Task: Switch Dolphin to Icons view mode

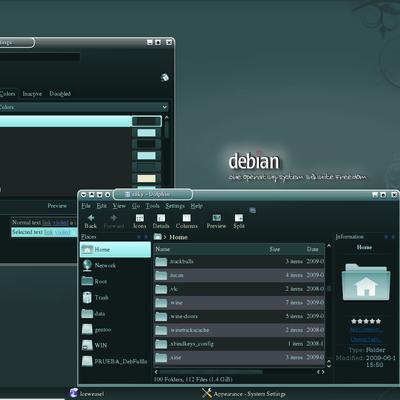Action: coord(140,221)
